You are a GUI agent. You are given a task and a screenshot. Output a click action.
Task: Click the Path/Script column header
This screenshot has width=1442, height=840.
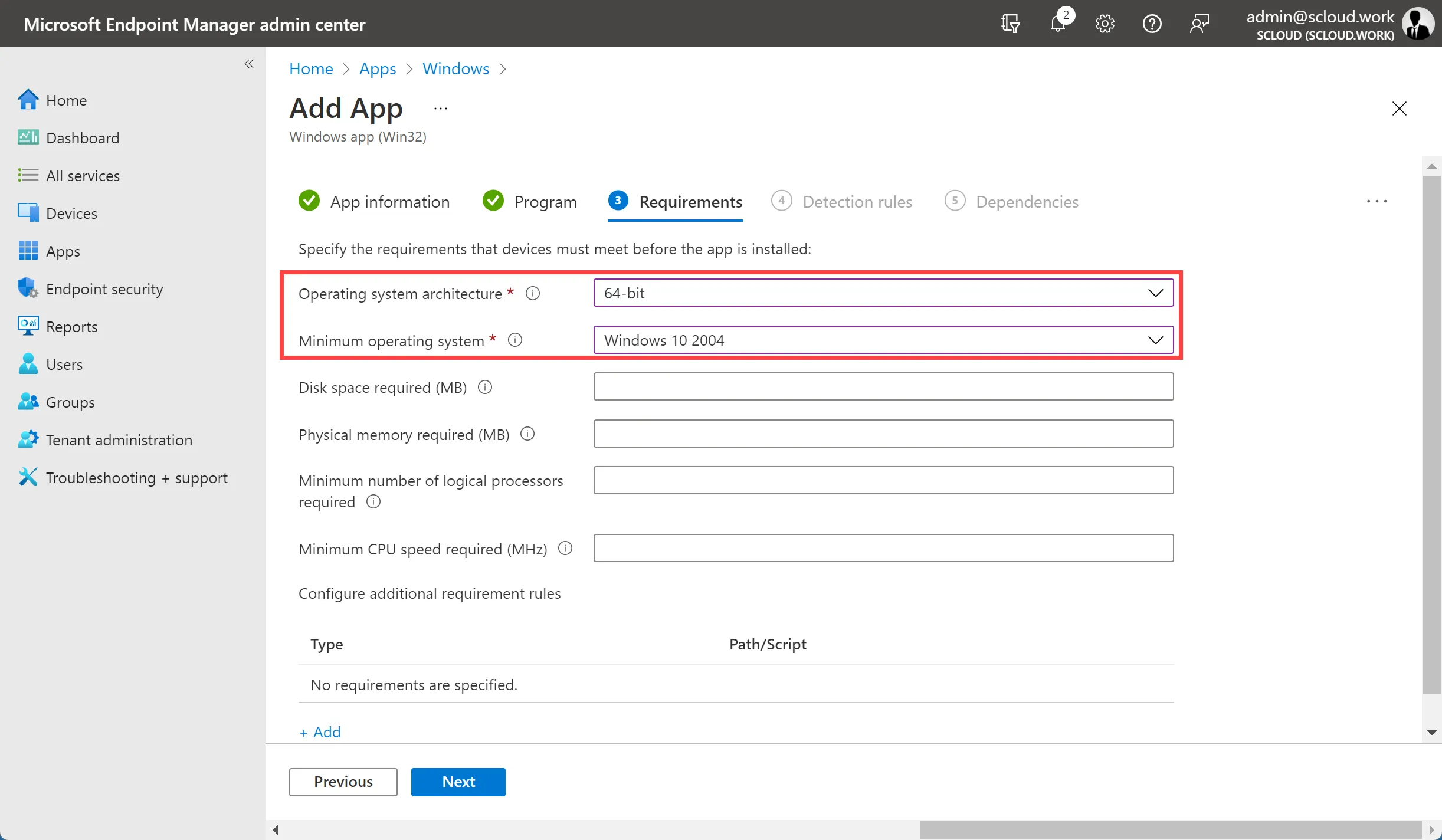(x=768, y=644)
